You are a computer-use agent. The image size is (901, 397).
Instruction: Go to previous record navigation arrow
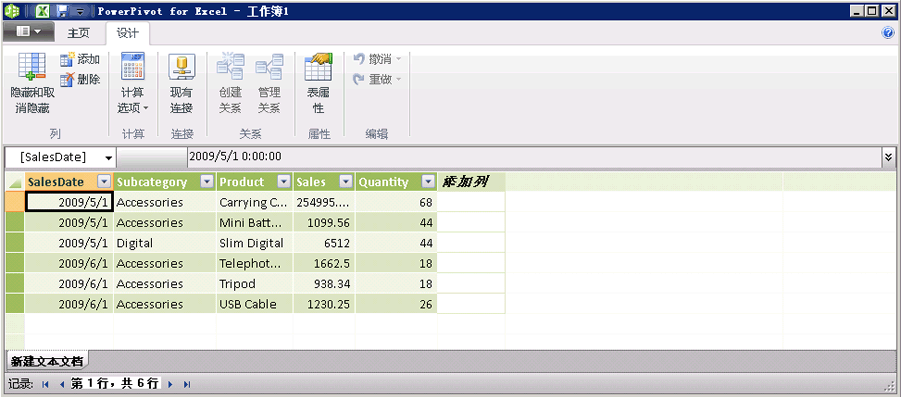click(x=61, y=384)
